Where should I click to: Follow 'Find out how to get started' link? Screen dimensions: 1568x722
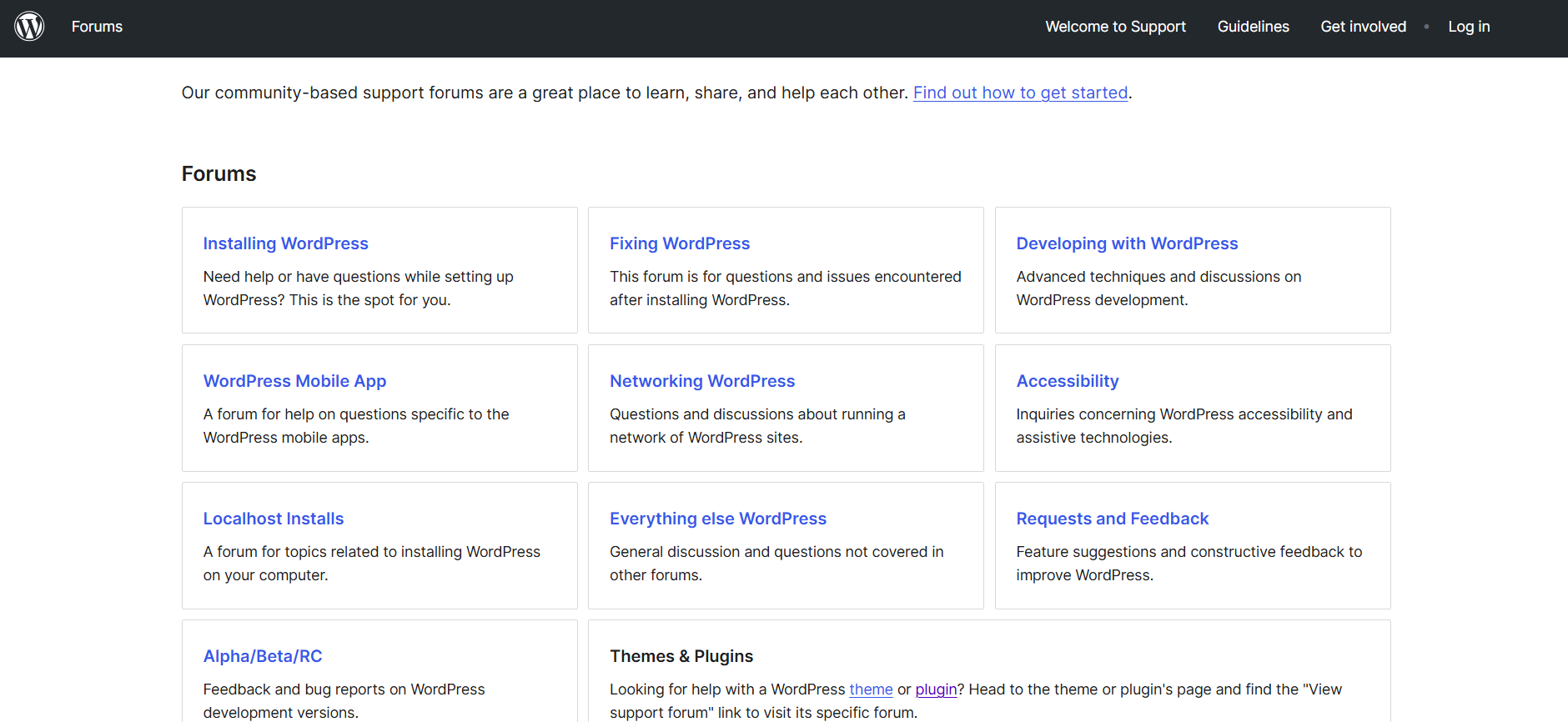[x=1020, y=93]
